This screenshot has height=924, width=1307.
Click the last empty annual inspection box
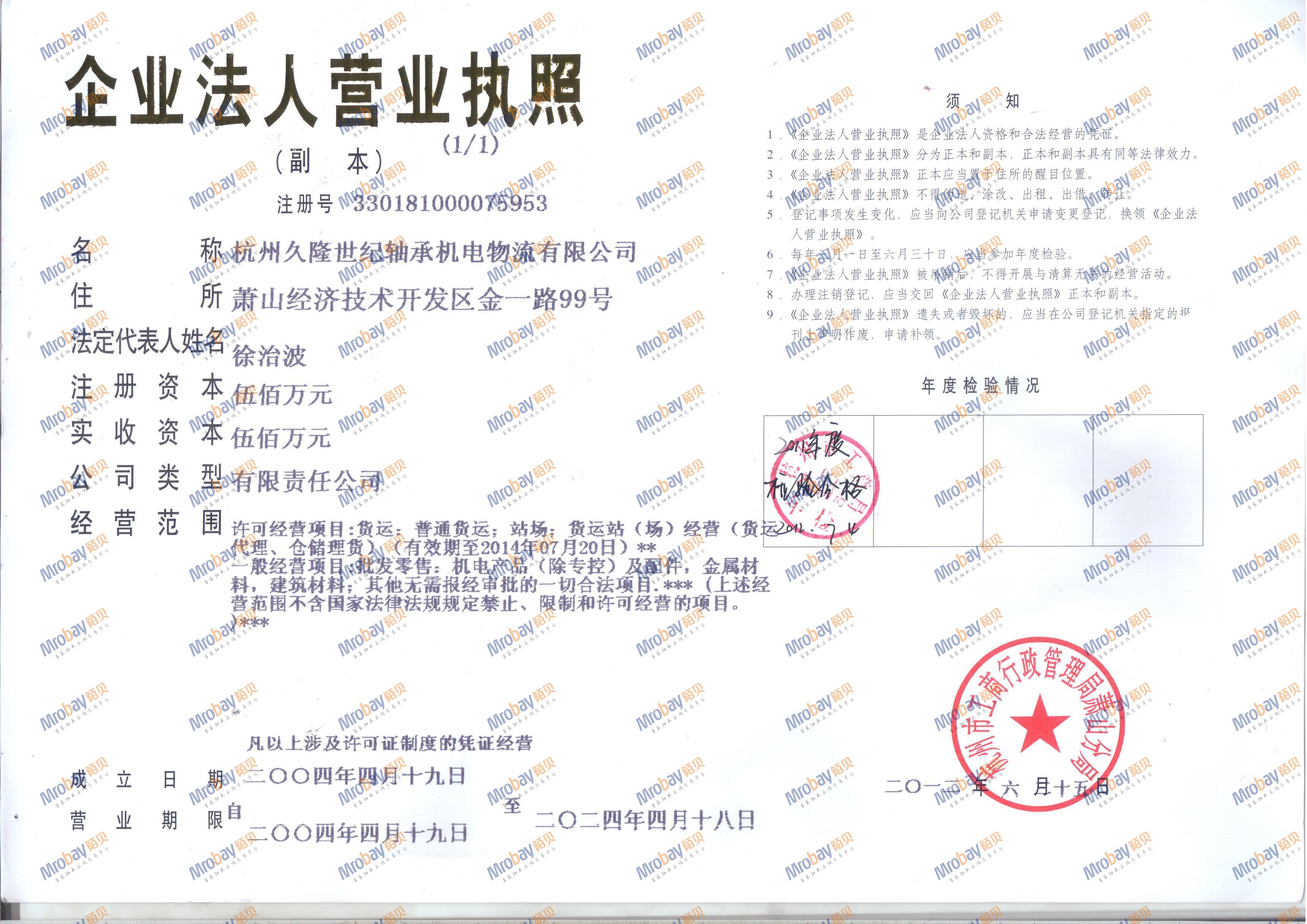[x=1148, y=481]
